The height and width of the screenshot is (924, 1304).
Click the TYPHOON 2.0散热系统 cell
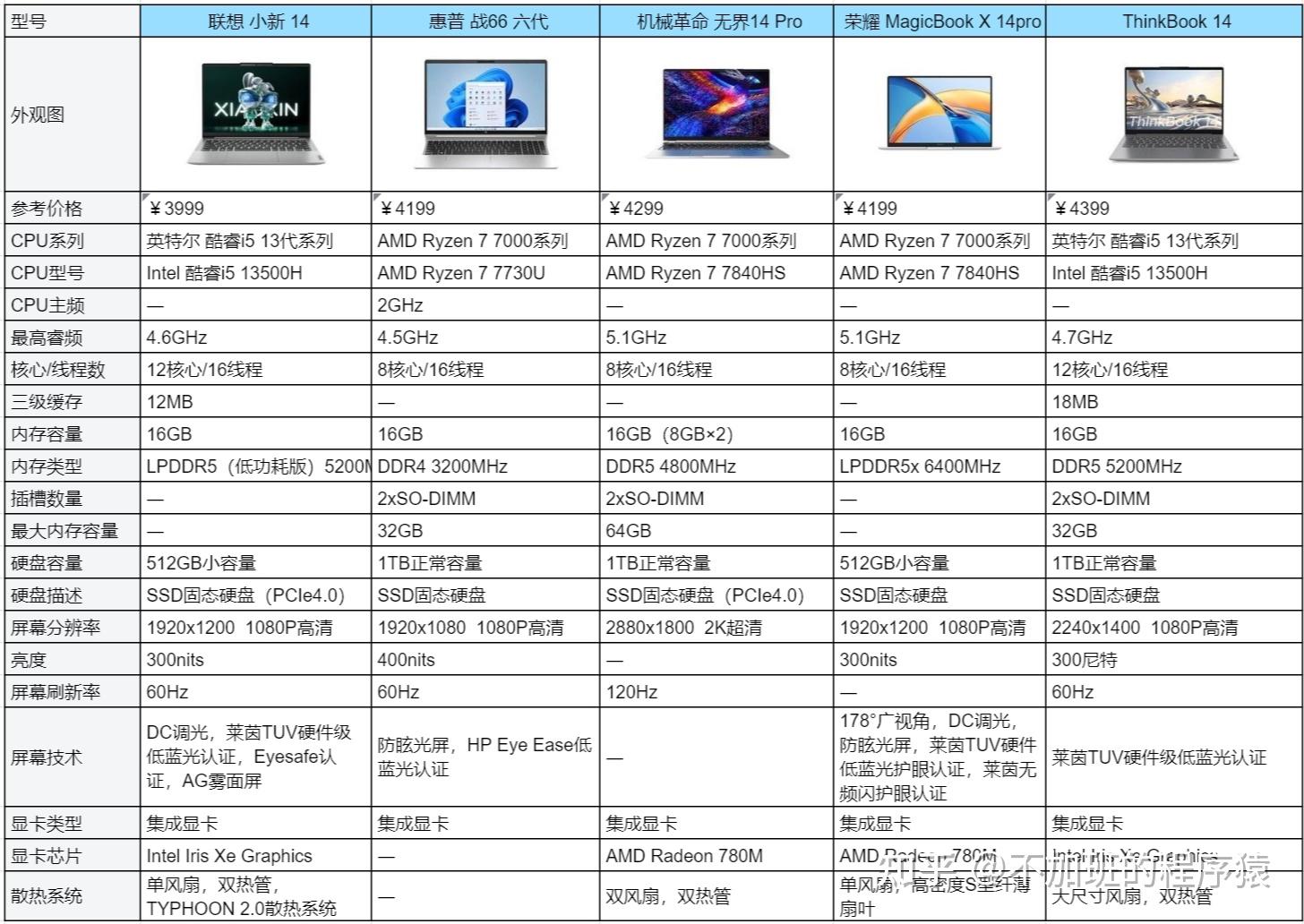click(256, 896)
